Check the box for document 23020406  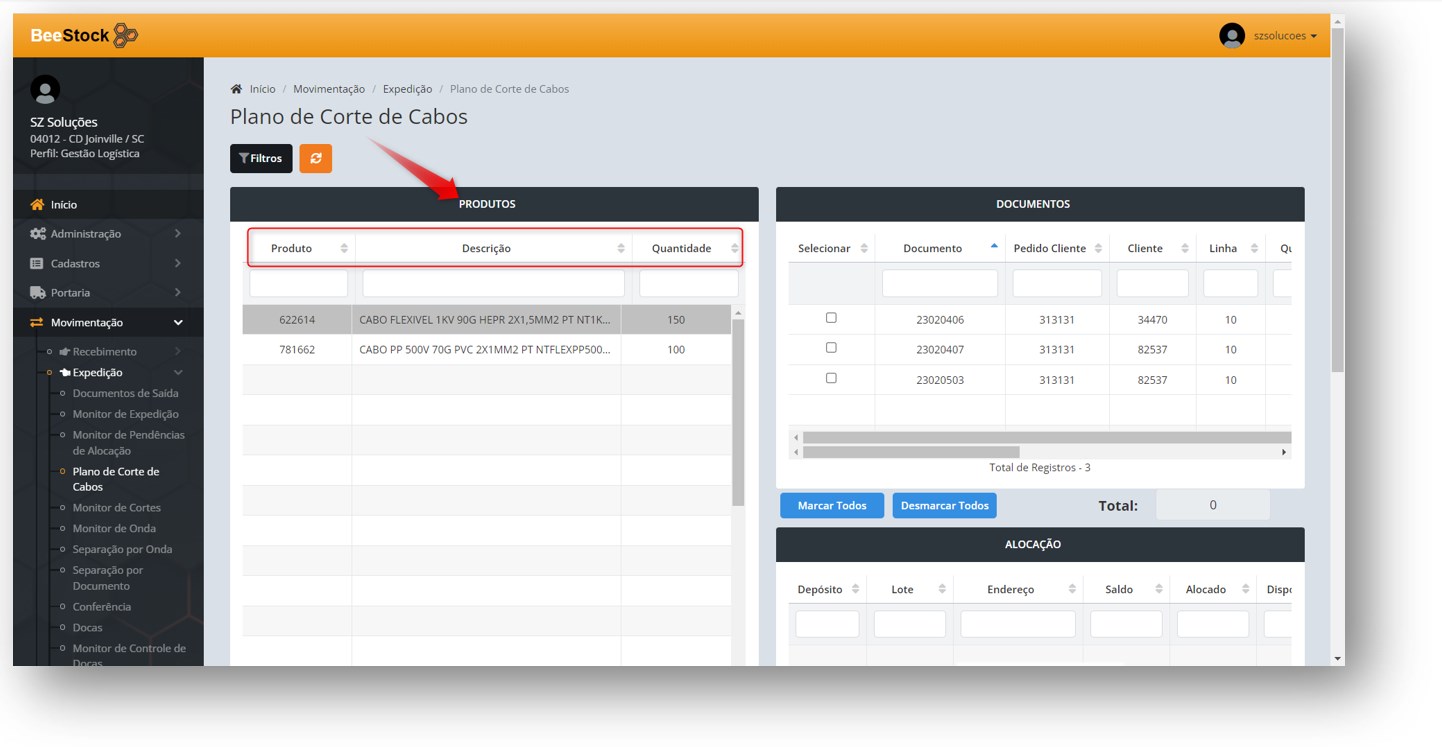(x=831, y=318)
